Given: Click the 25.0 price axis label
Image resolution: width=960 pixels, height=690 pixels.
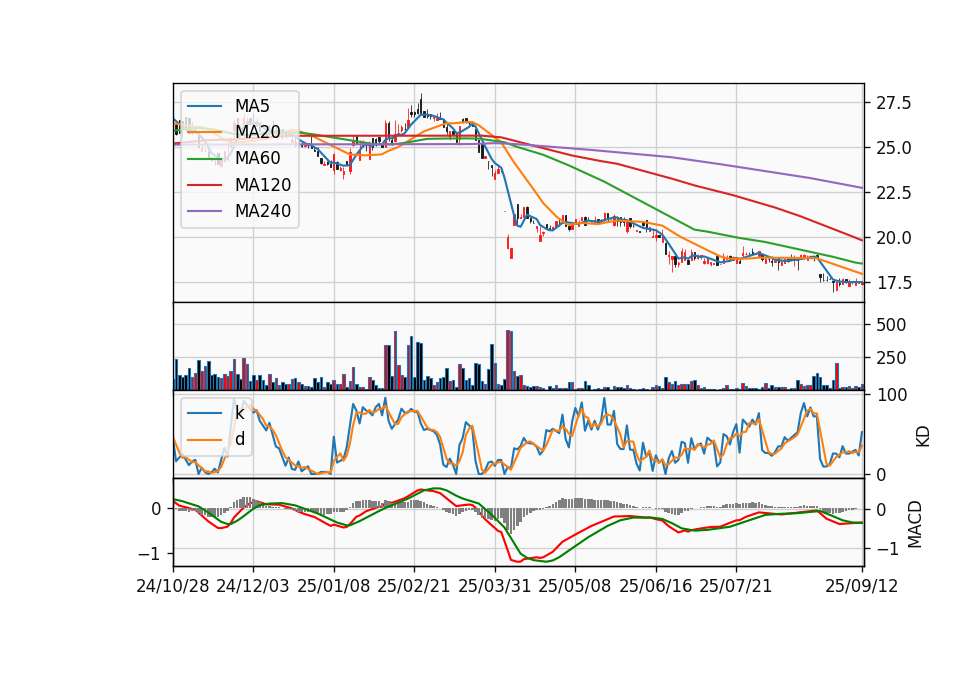Looking at the screenshot, I should click(893, 148).
